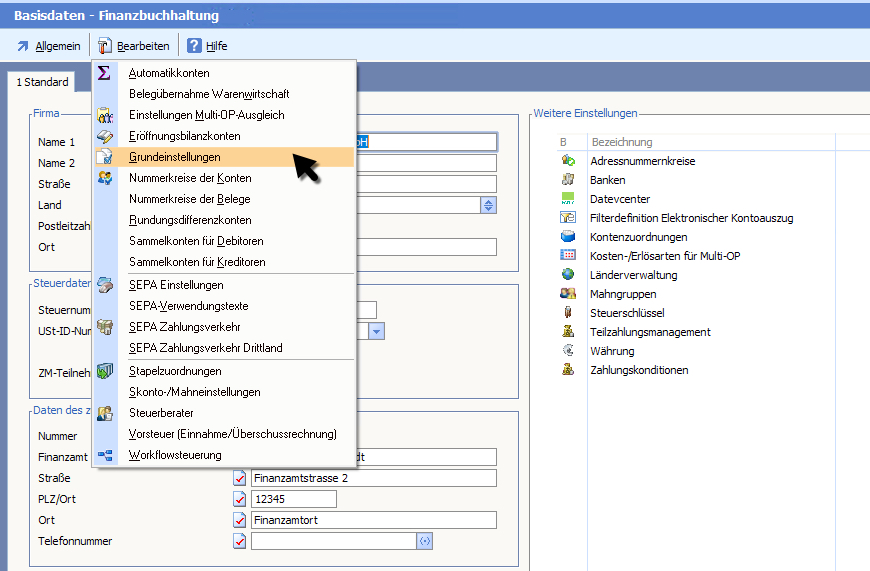Click the Datevcenter icon

tap(568, 199)
